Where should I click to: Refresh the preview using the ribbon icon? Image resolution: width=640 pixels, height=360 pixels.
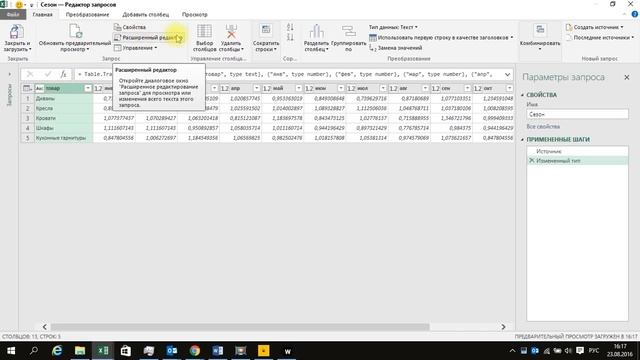[x=76, y=31]
